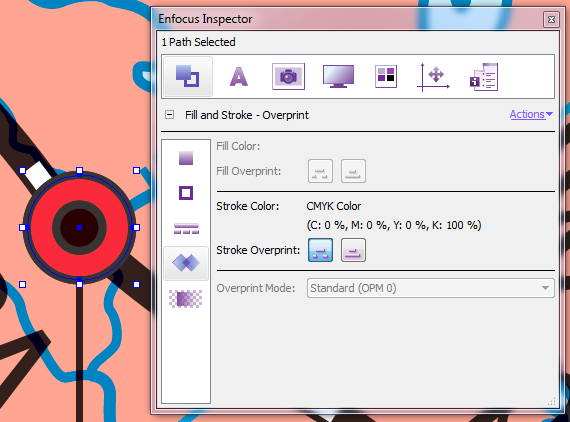Open the Image camera category icon
Image resolution: width=570 pixels, height=422 pixels.
coord(288,76)
